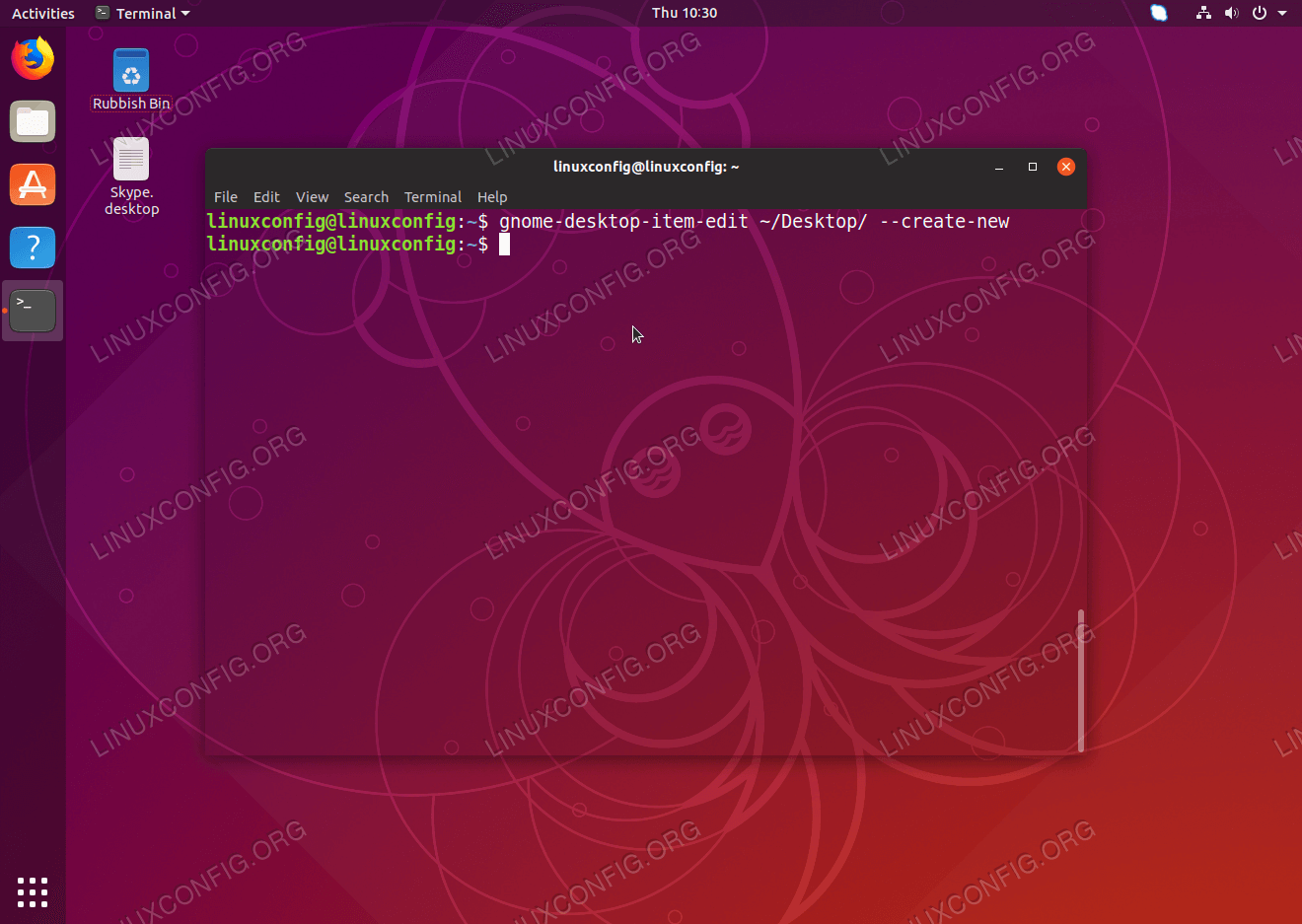Viewport: 1302px width, 924px height.
Task: Open the Help menu in the terminal
Action: point(492,197)
